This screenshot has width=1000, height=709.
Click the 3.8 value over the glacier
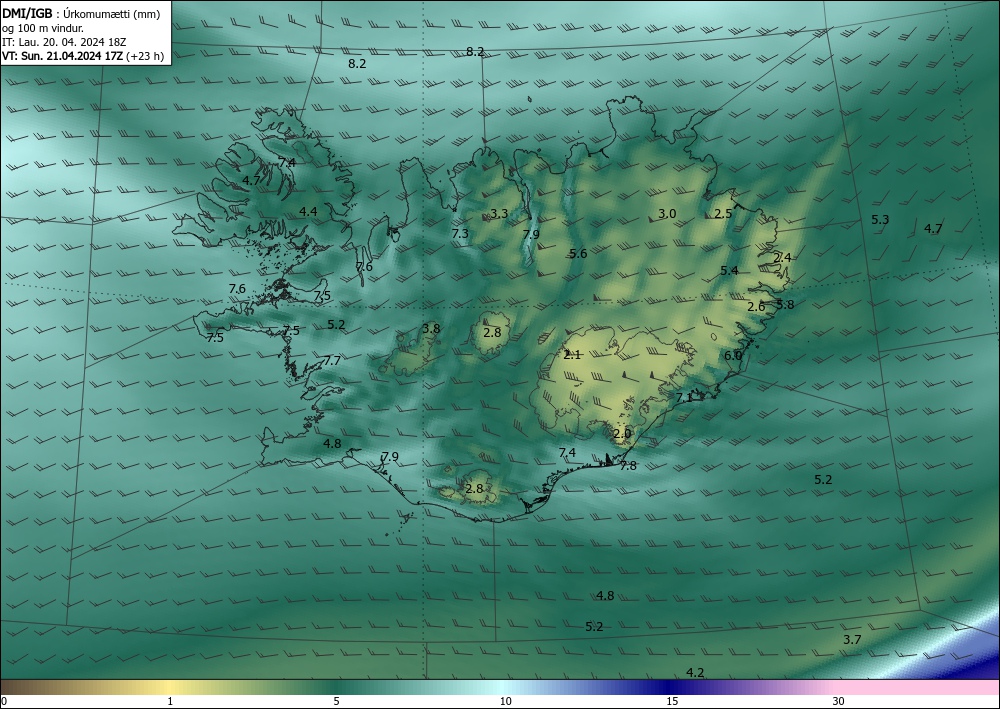431,328
